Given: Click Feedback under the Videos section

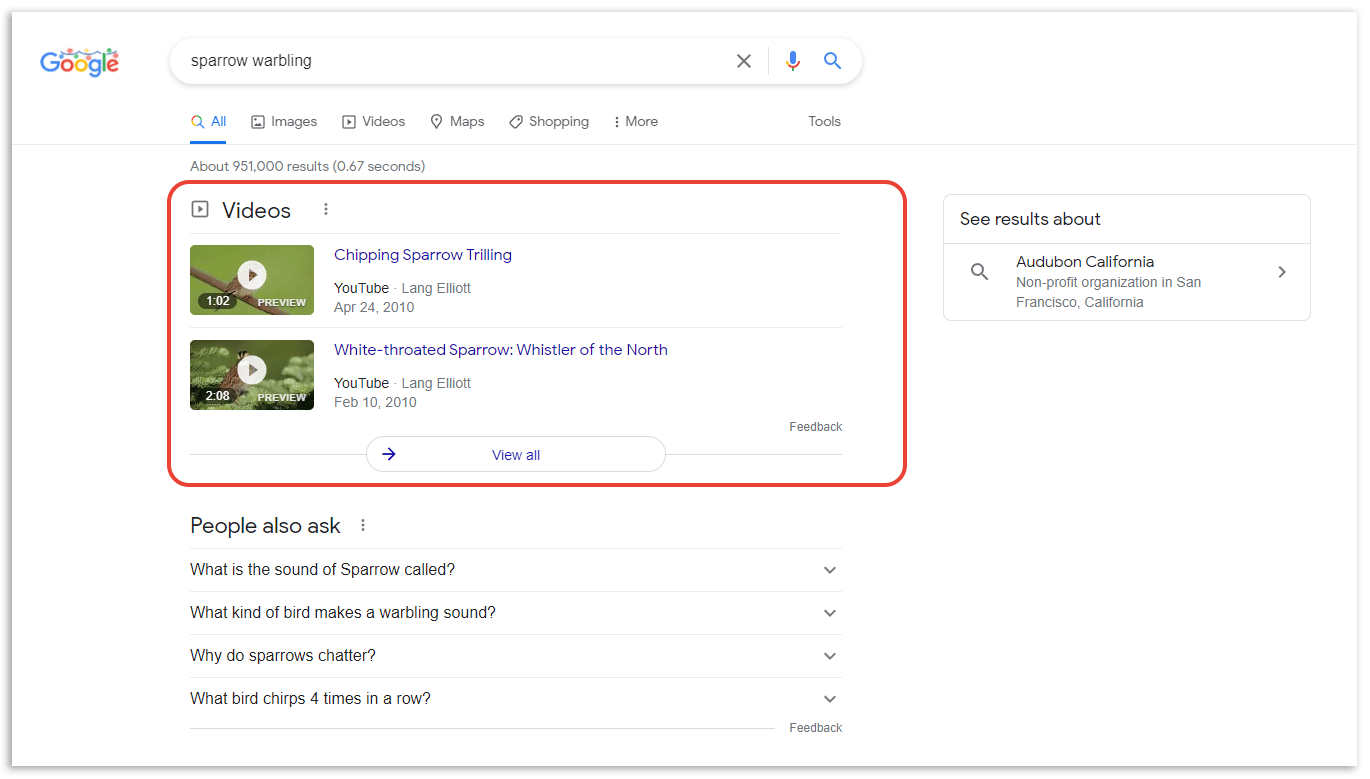Looking at the screenshot, I should point(816,426).
